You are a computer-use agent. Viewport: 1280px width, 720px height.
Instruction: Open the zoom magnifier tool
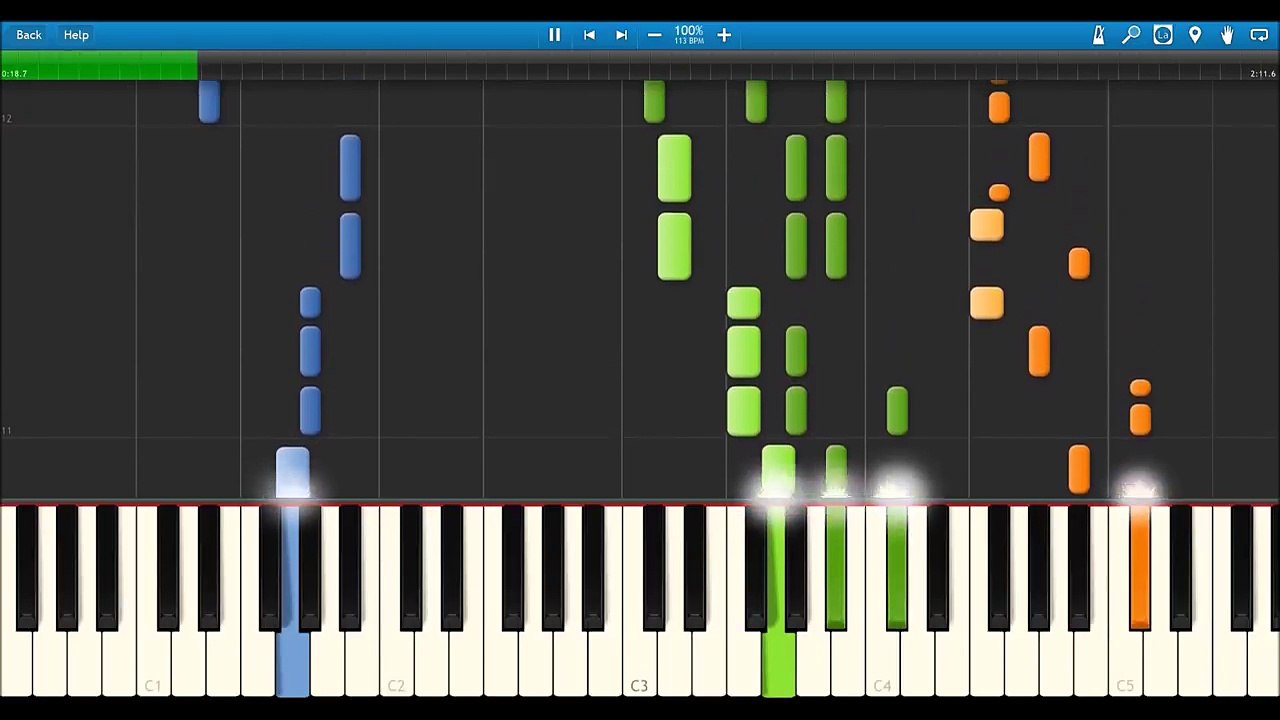pyautogui.click(x=1131, y=35)
